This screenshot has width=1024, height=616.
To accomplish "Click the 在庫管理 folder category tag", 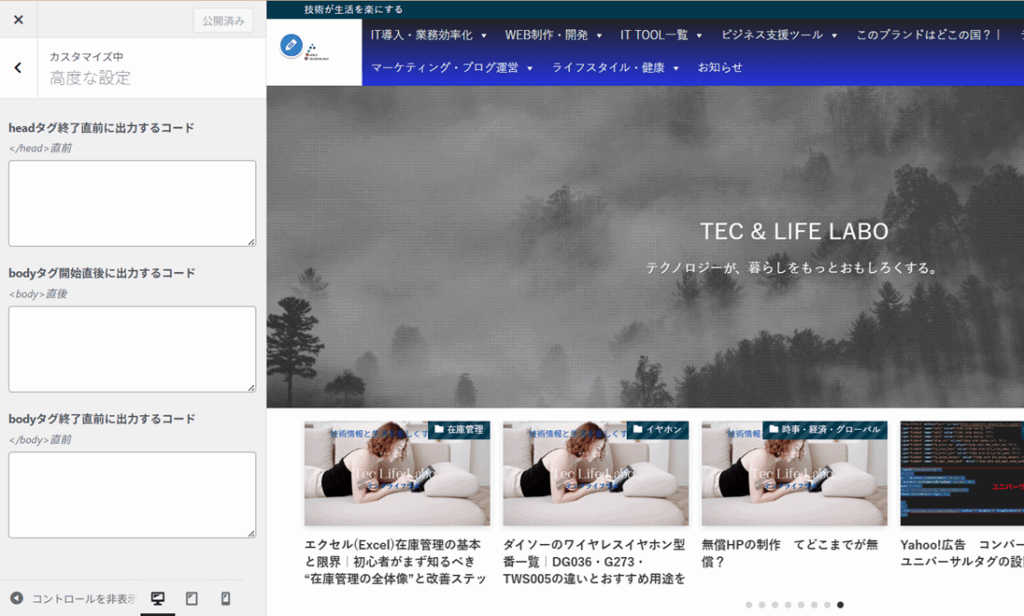I will (459, 430).
